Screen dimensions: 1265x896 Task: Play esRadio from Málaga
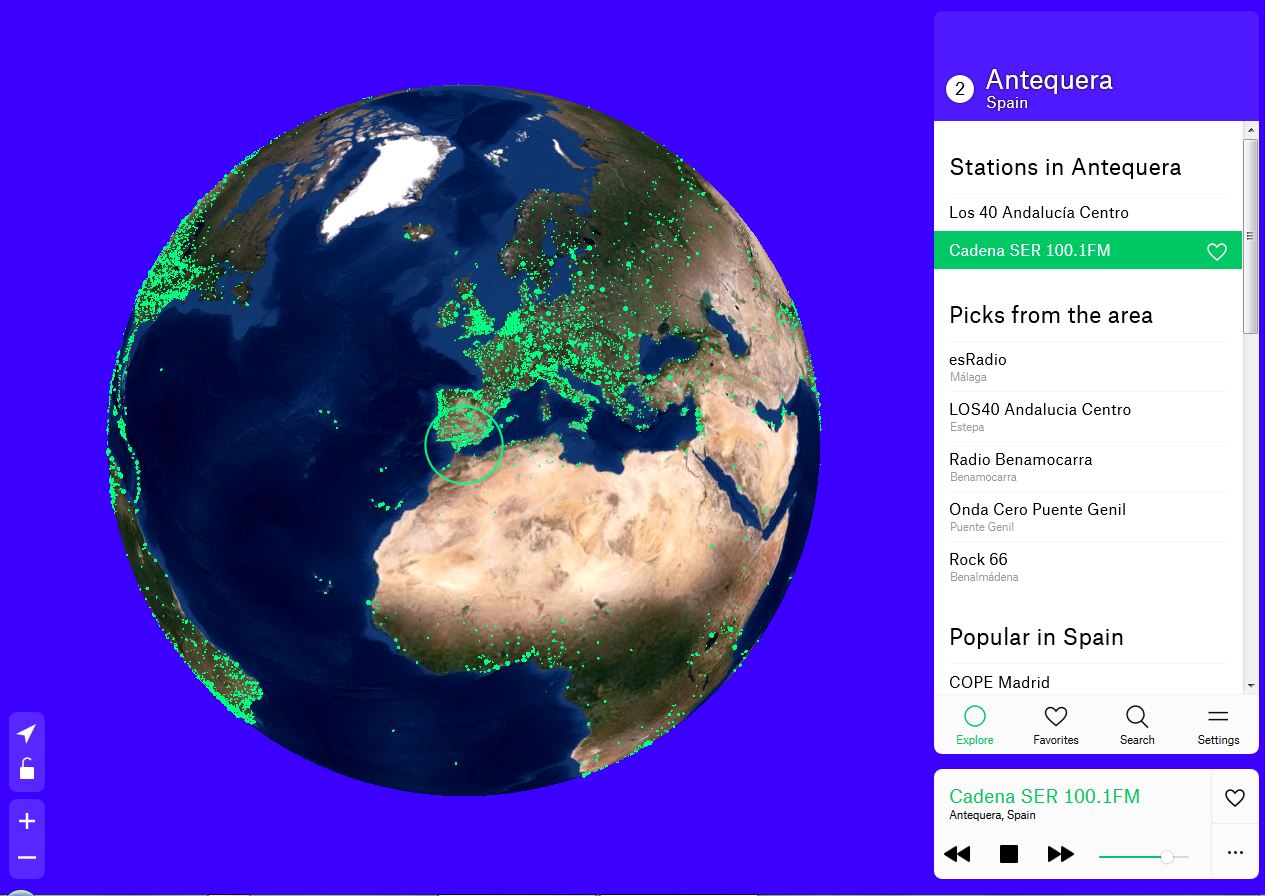(1088, 367)
